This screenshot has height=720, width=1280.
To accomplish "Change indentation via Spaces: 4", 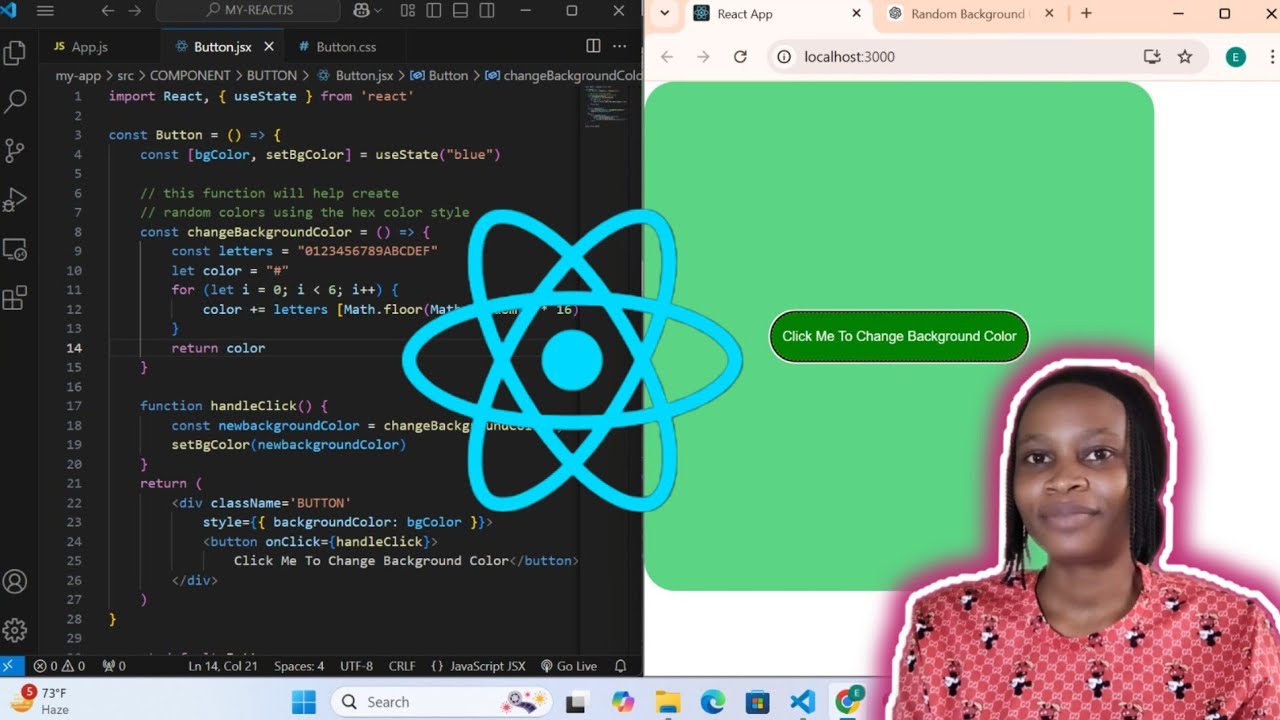I will tap(299, 666).
